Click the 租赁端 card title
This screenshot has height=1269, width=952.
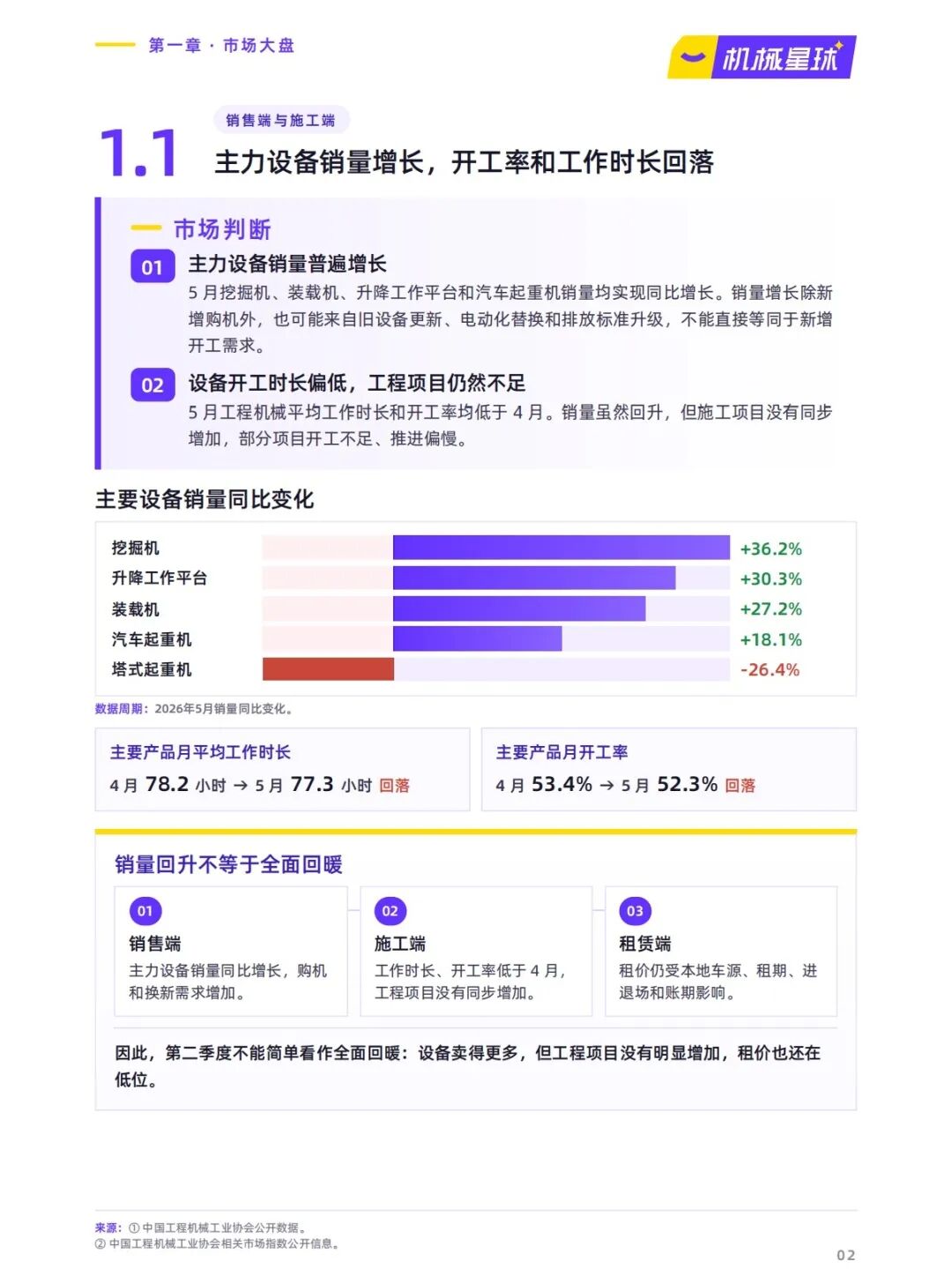click(645, 944)
